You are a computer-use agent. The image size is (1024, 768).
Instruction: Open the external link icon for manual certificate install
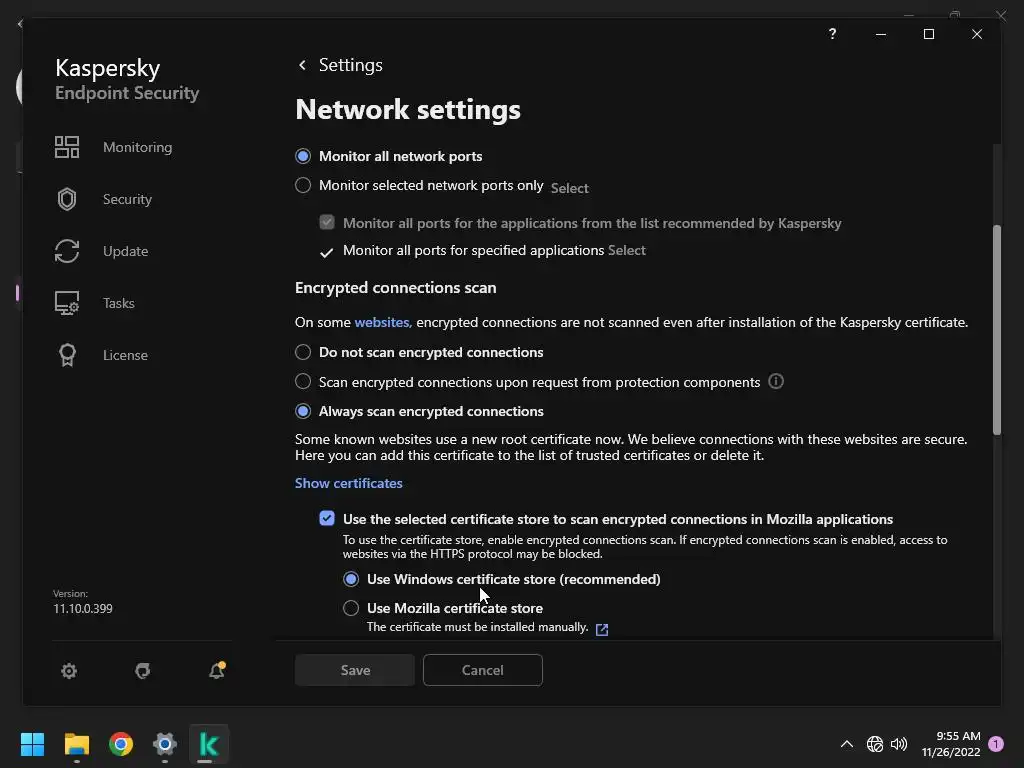point(602,629)
